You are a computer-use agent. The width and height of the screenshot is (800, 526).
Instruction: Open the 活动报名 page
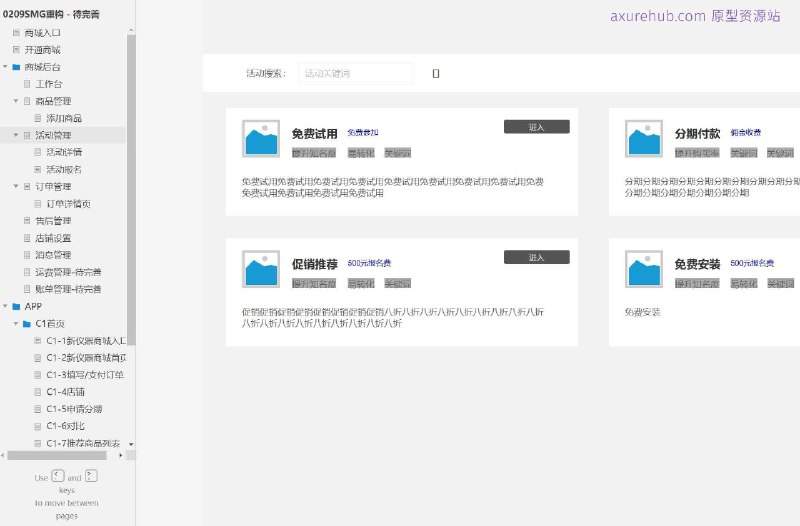pos(64,169)
